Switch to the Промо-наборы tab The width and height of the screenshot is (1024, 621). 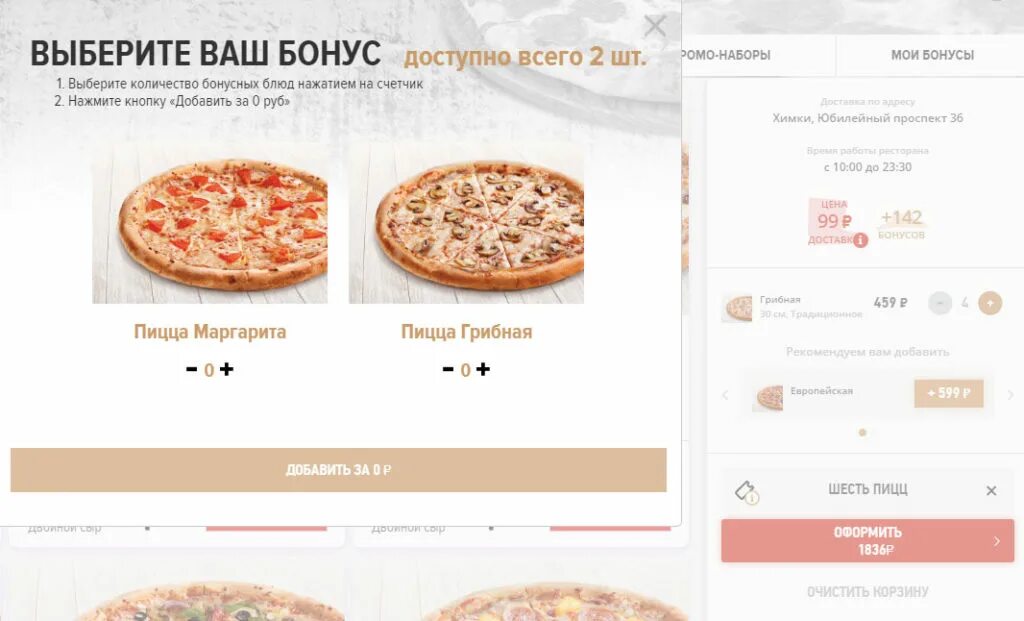(725, 56)
